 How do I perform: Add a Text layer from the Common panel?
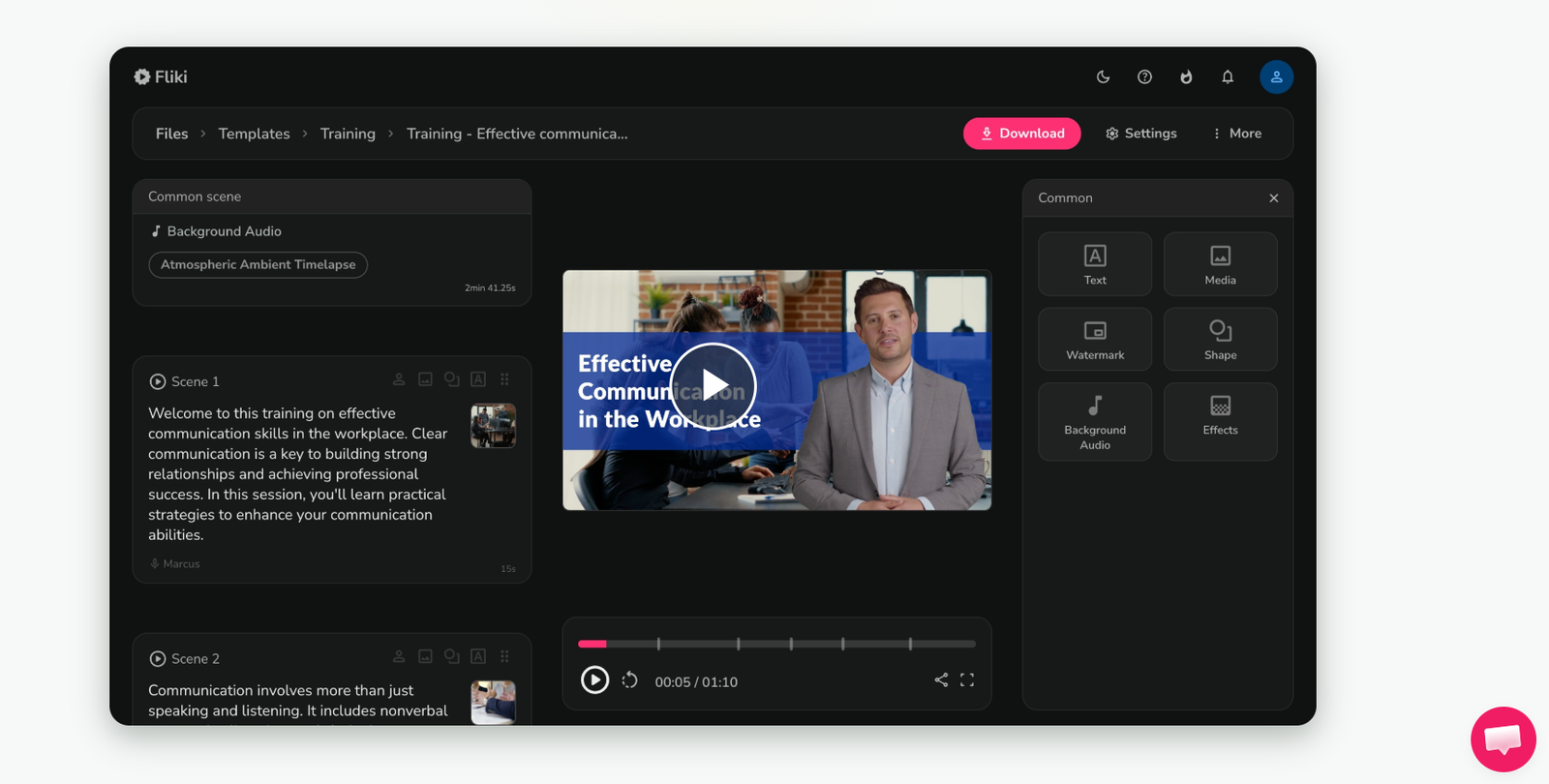[x=1095, y=264]
